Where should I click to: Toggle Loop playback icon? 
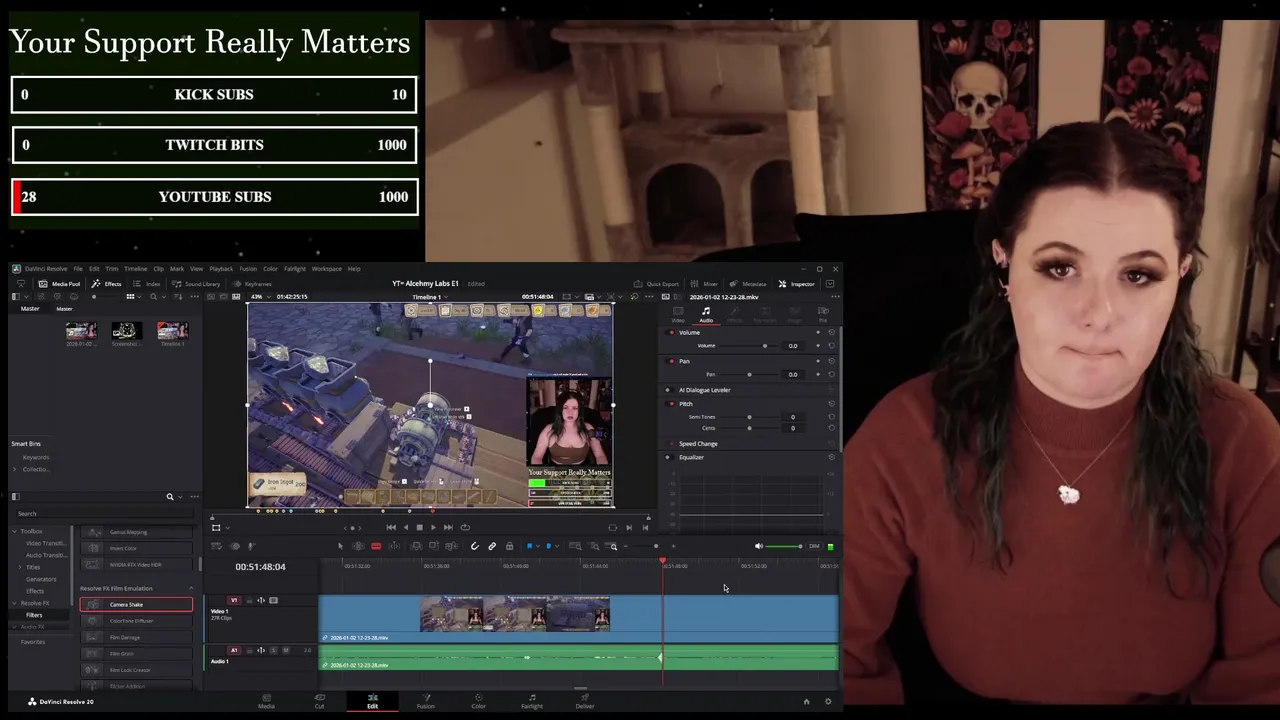(x=465, y=527)
